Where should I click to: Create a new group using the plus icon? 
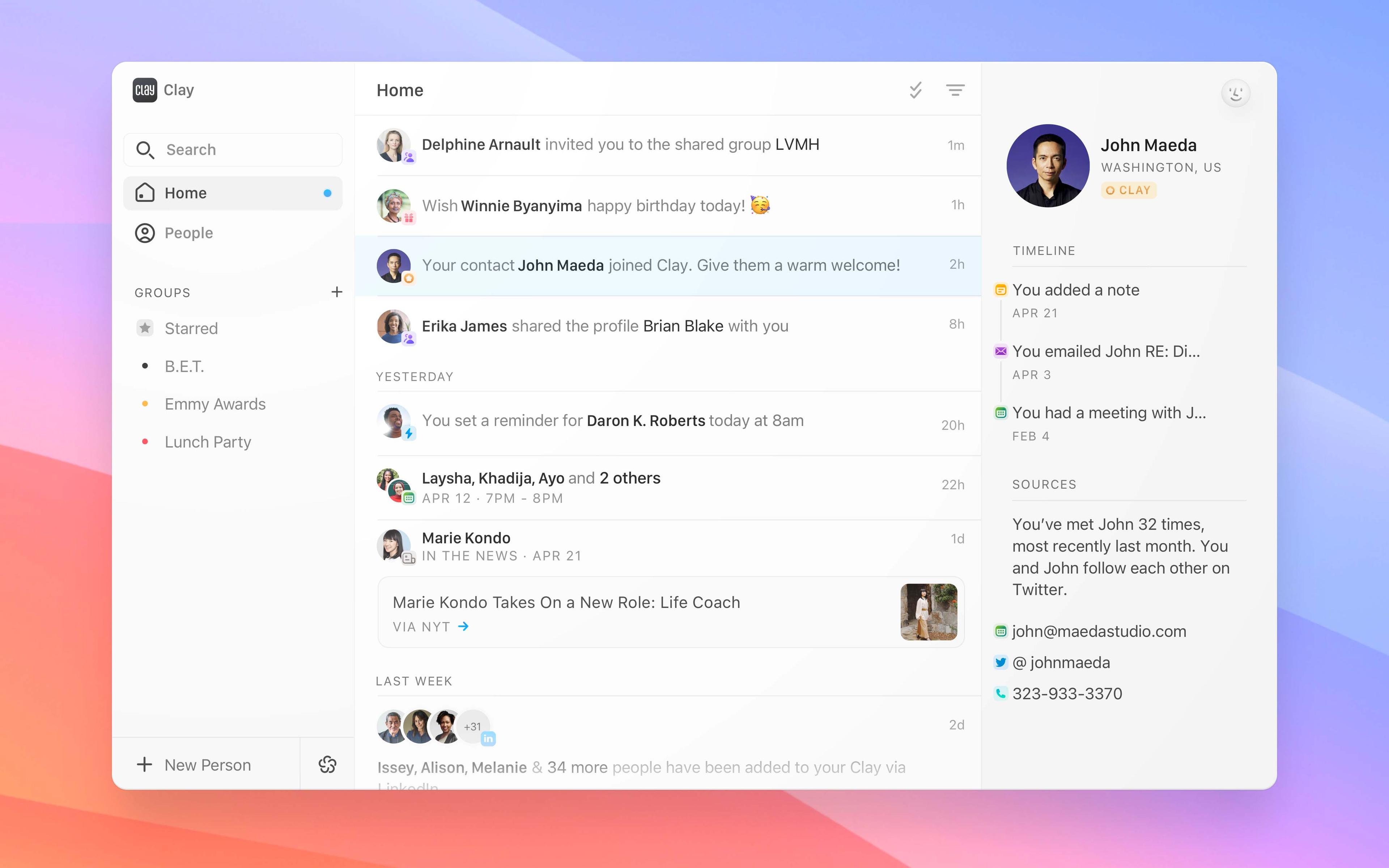coord(337,292)
